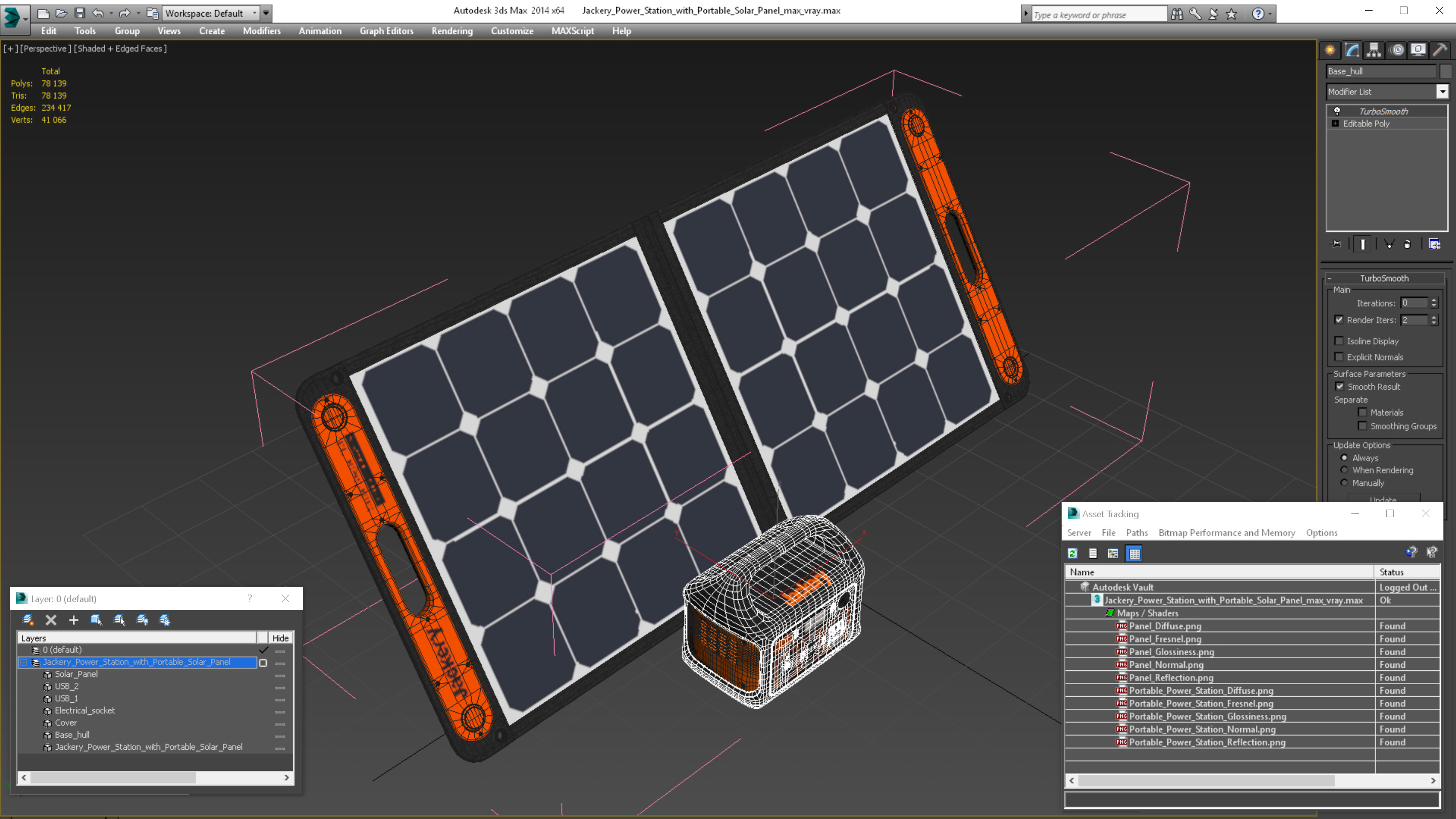Click the Perspective viewport label

[45, 49]
